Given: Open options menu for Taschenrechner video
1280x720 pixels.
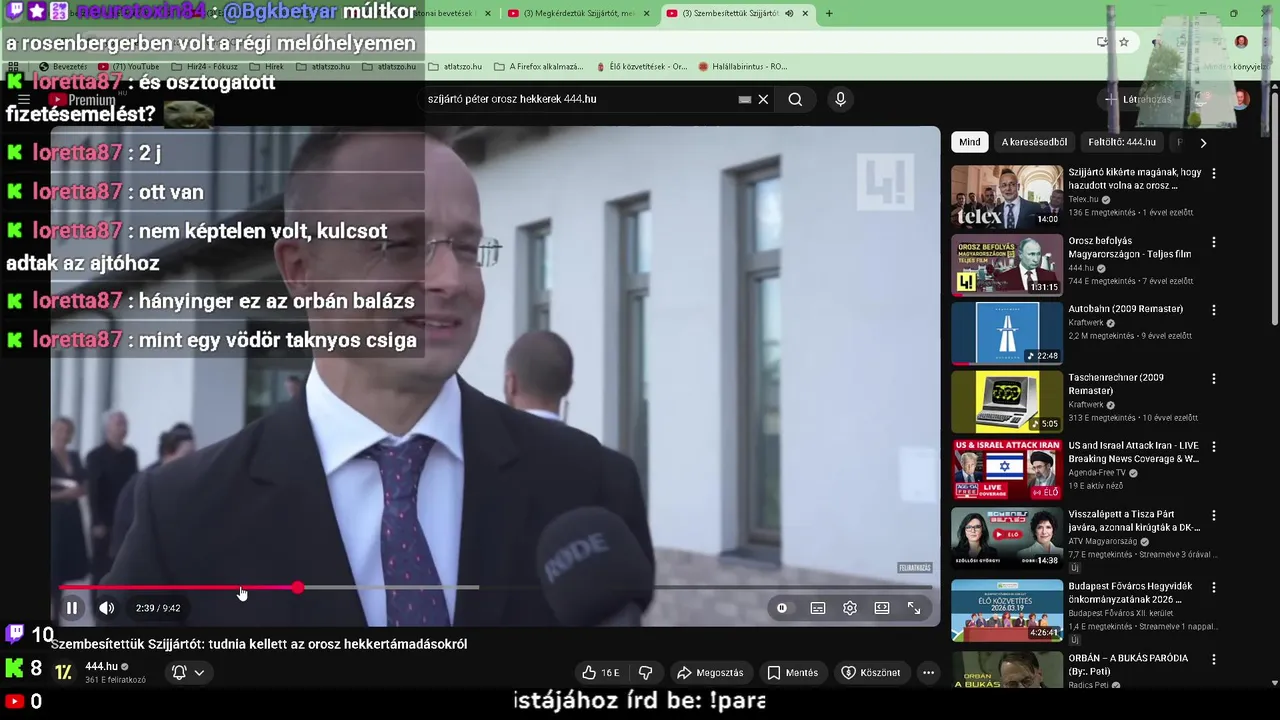Looking at the screenshot, I should point(1214,379).
